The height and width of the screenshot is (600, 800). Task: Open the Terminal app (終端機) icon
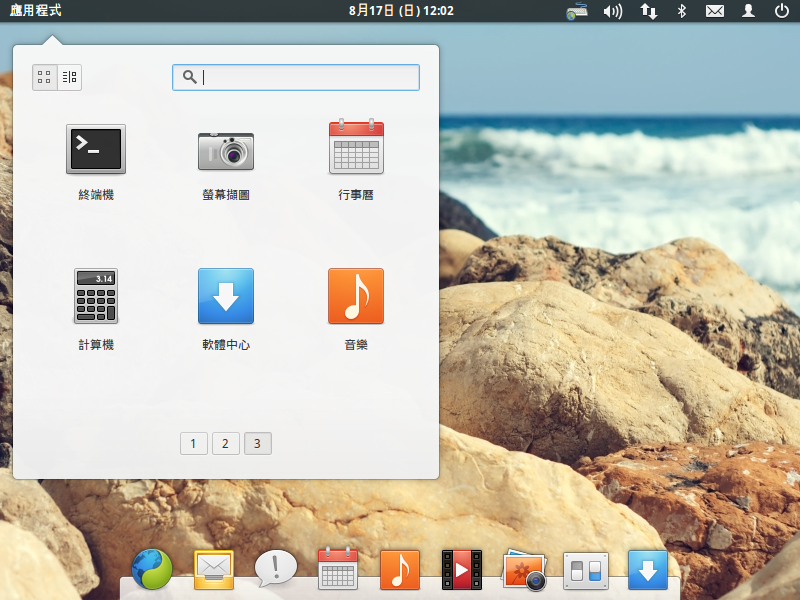click(x=96, y=149)
